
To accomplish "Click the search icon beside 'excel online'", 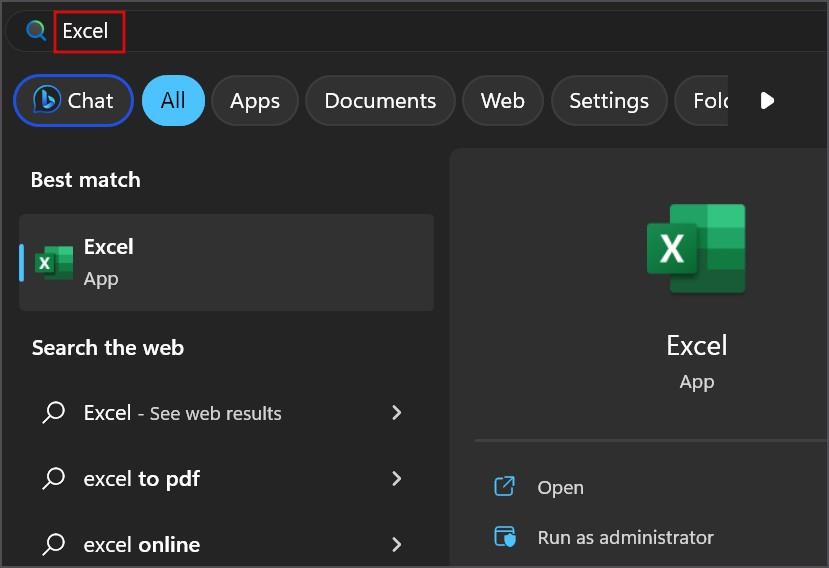I will [x=53, y=544].
